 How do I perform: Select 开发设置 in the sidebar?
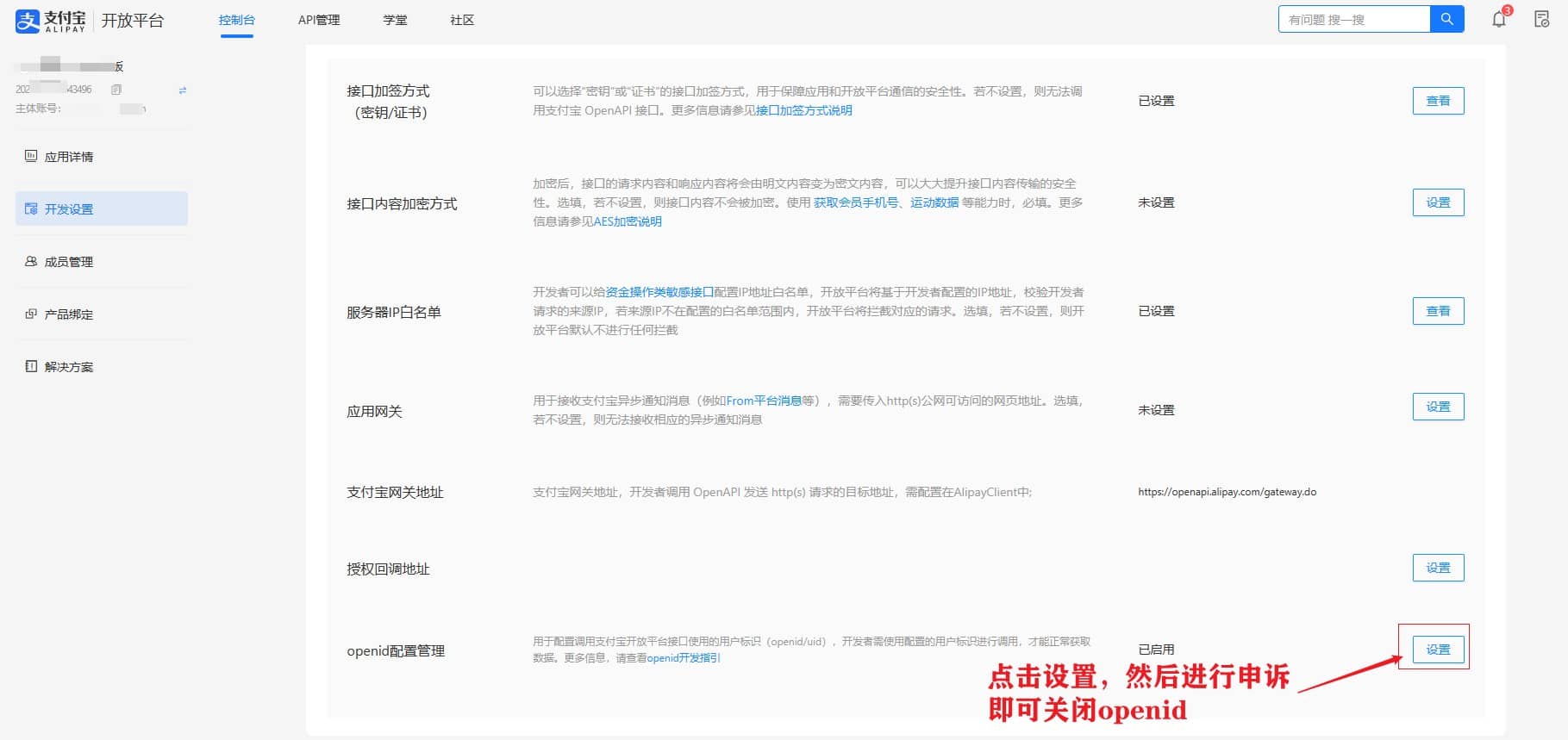(69, 209)
